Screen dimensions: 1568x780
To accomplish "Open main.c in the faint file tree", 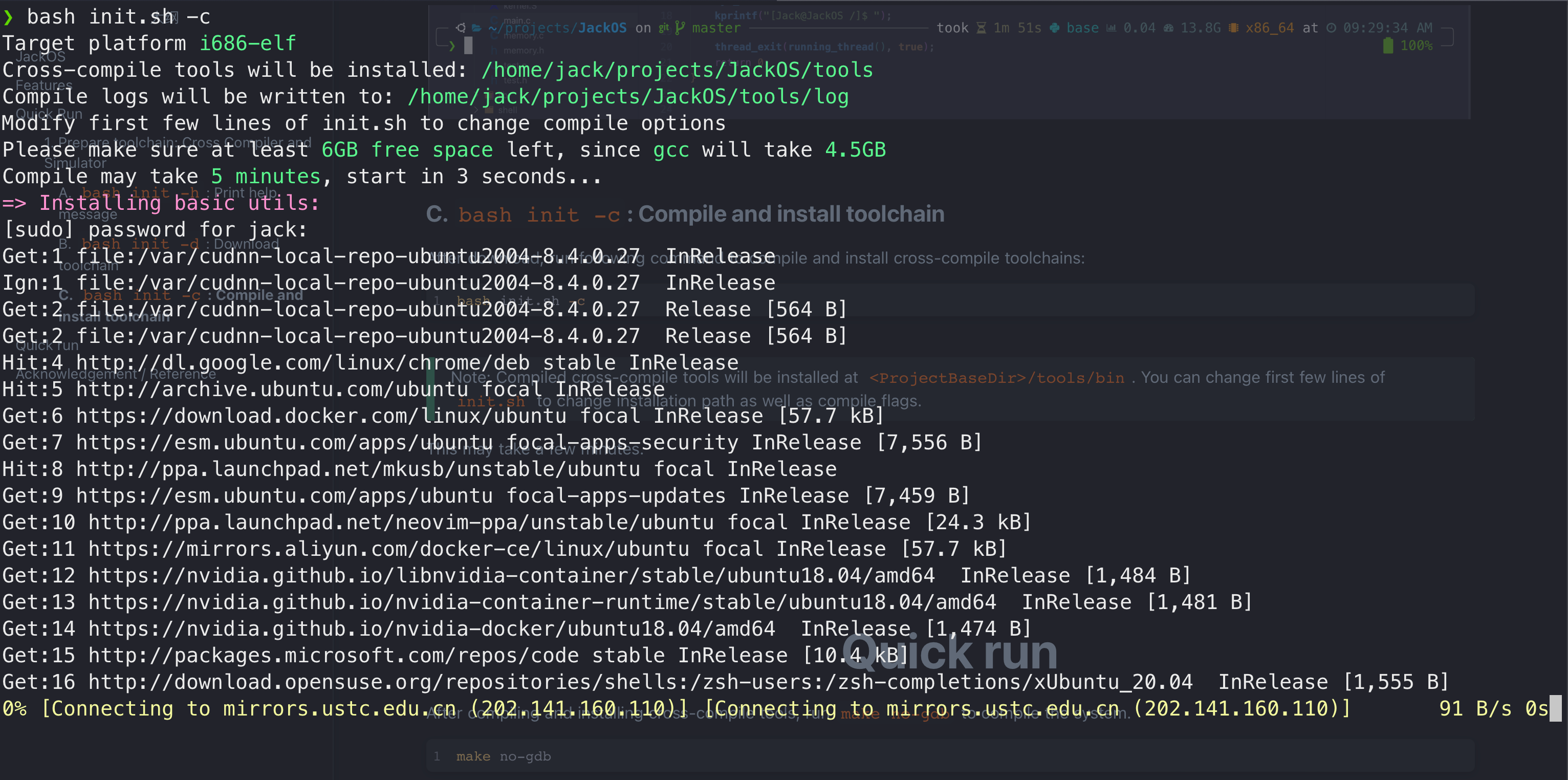I will point(517,20).
